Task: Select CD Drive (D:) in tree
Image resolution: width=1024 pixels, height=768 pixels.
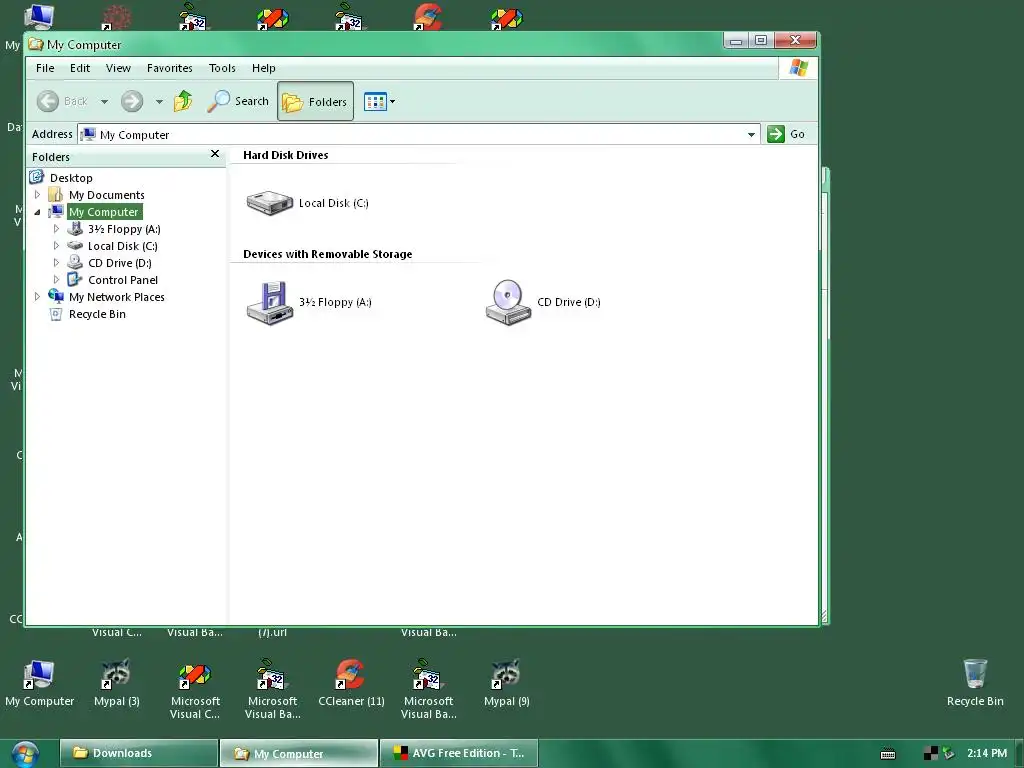Action: tap(120, 263)
